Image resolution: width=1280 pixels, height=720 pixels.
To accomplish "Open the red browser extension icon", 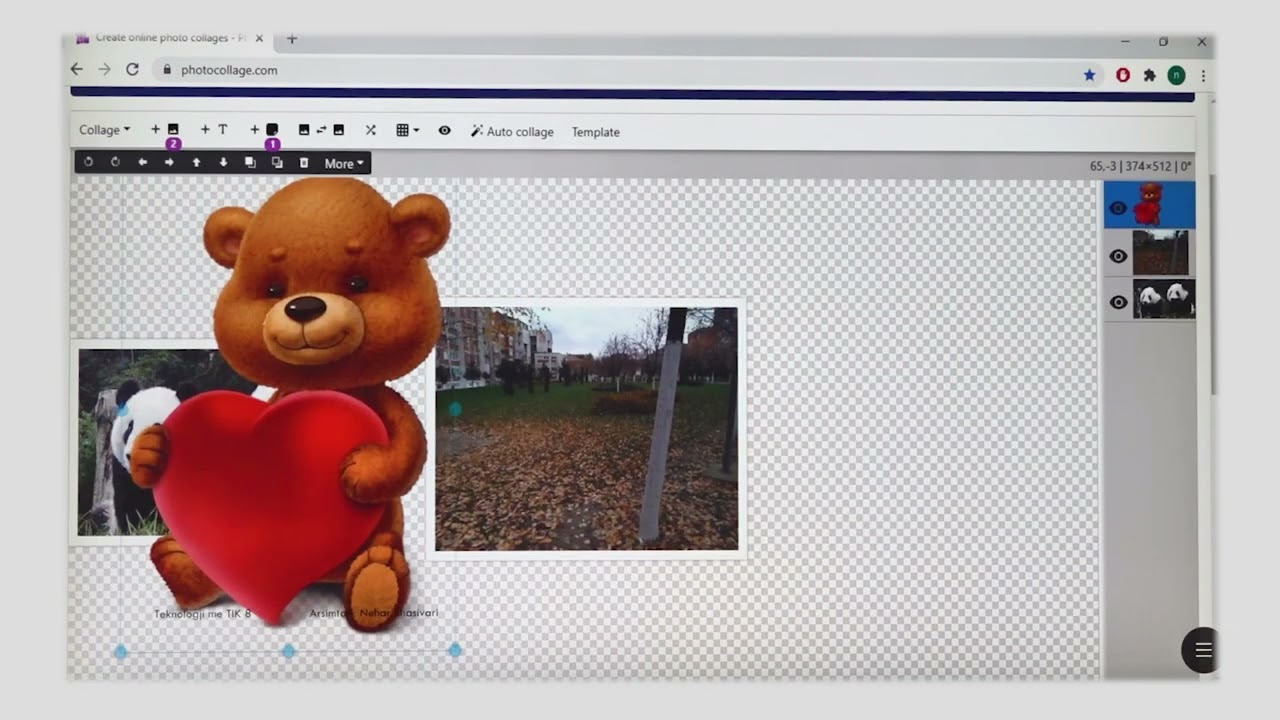I will (x=1123, y=75).
